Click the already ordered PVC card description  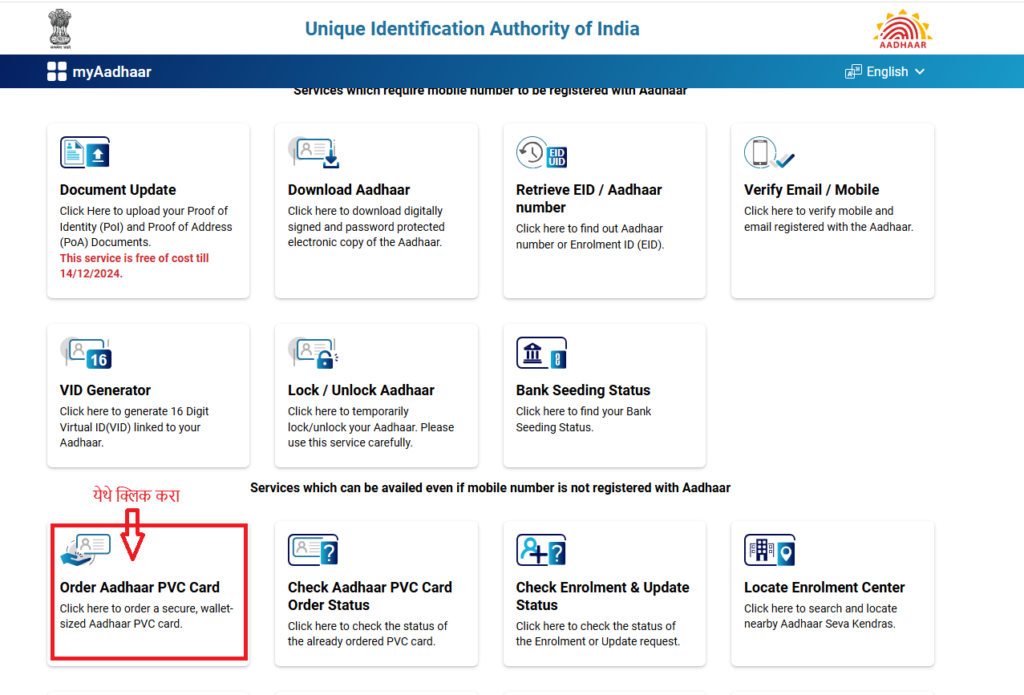point(368,634)
